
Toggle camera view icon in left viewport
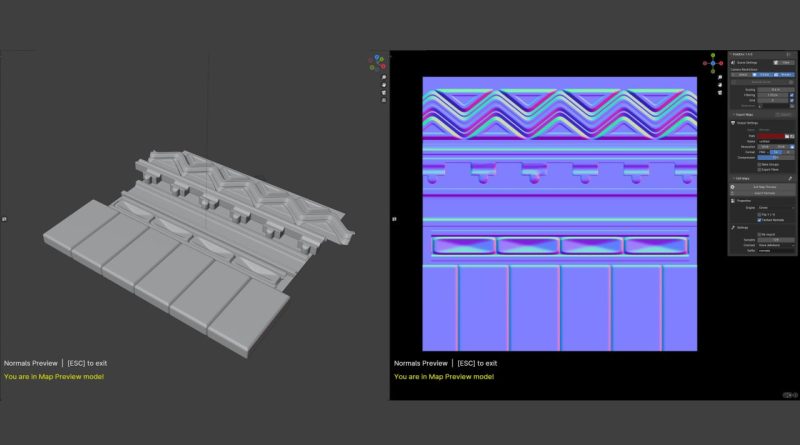[384, 93]
